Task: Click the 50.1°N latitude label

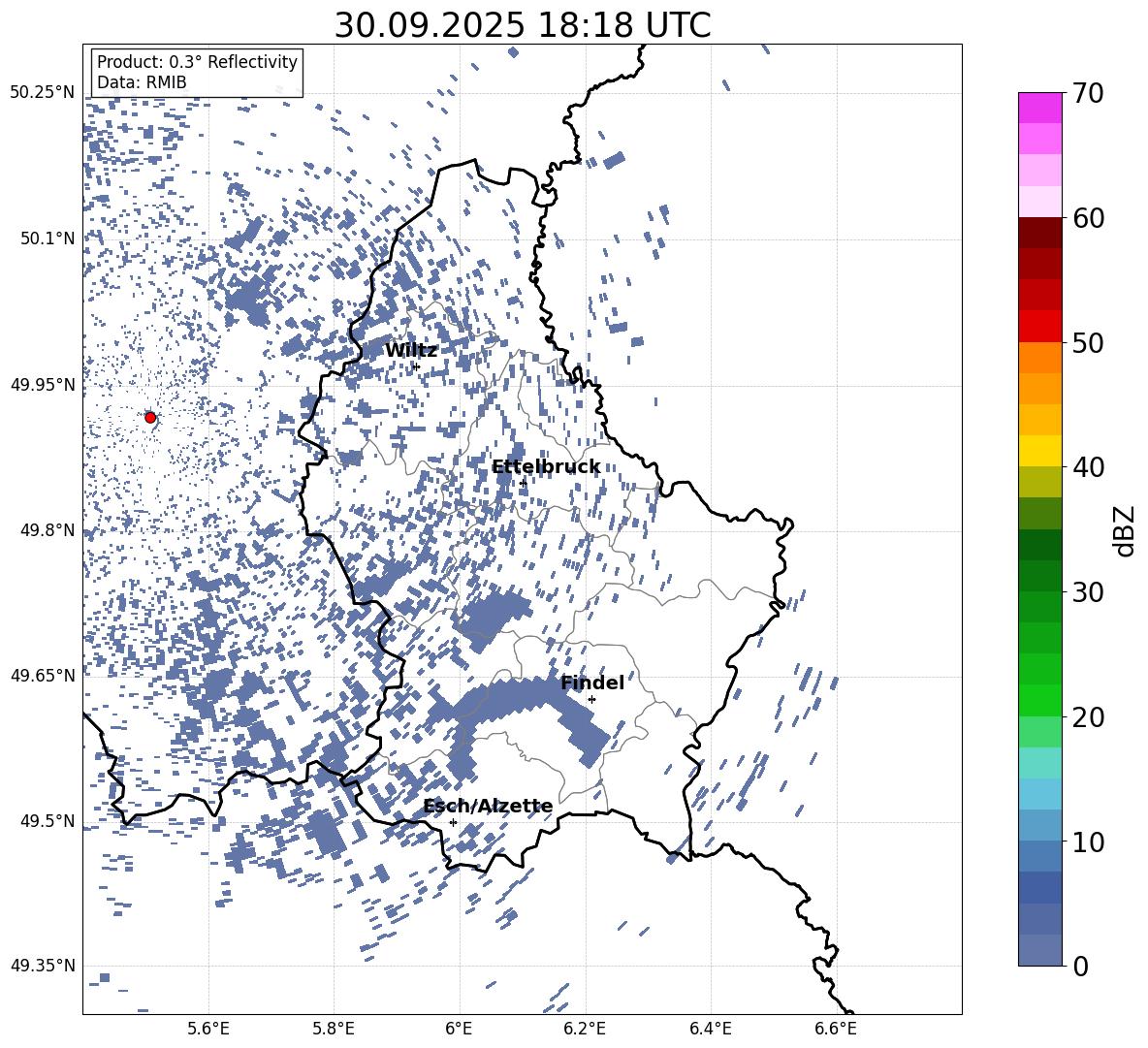Action: [x=48, y=238]
